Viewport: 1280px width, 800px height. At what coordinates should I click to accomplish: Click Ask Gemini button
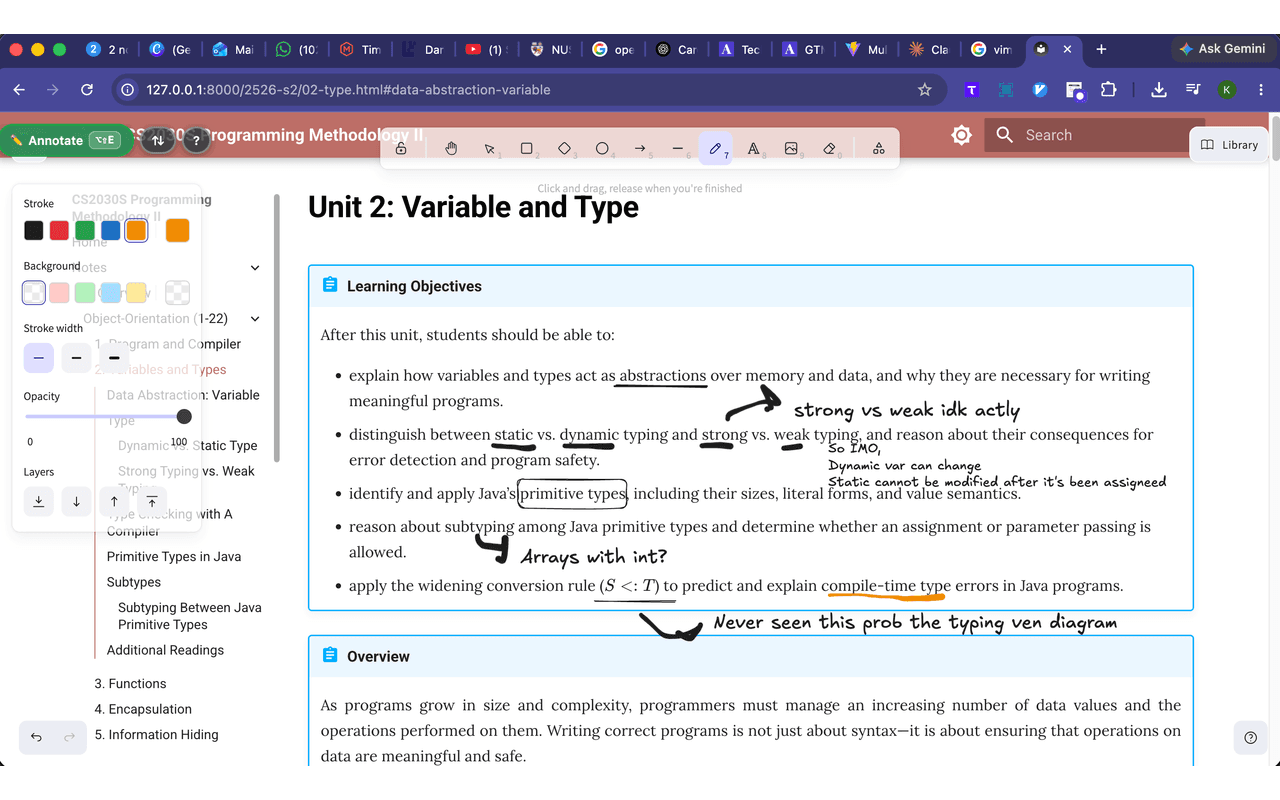pos(1222,49)
